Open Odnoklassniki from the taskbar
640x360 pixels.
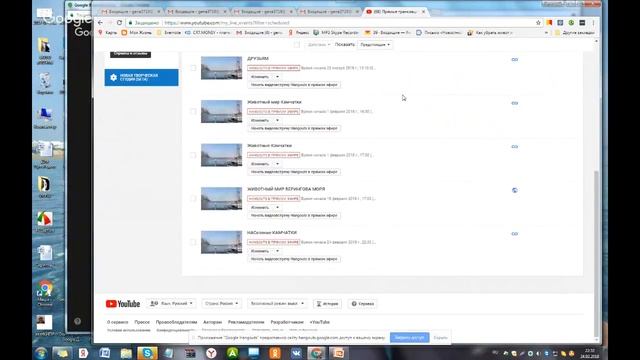[275, 353]
